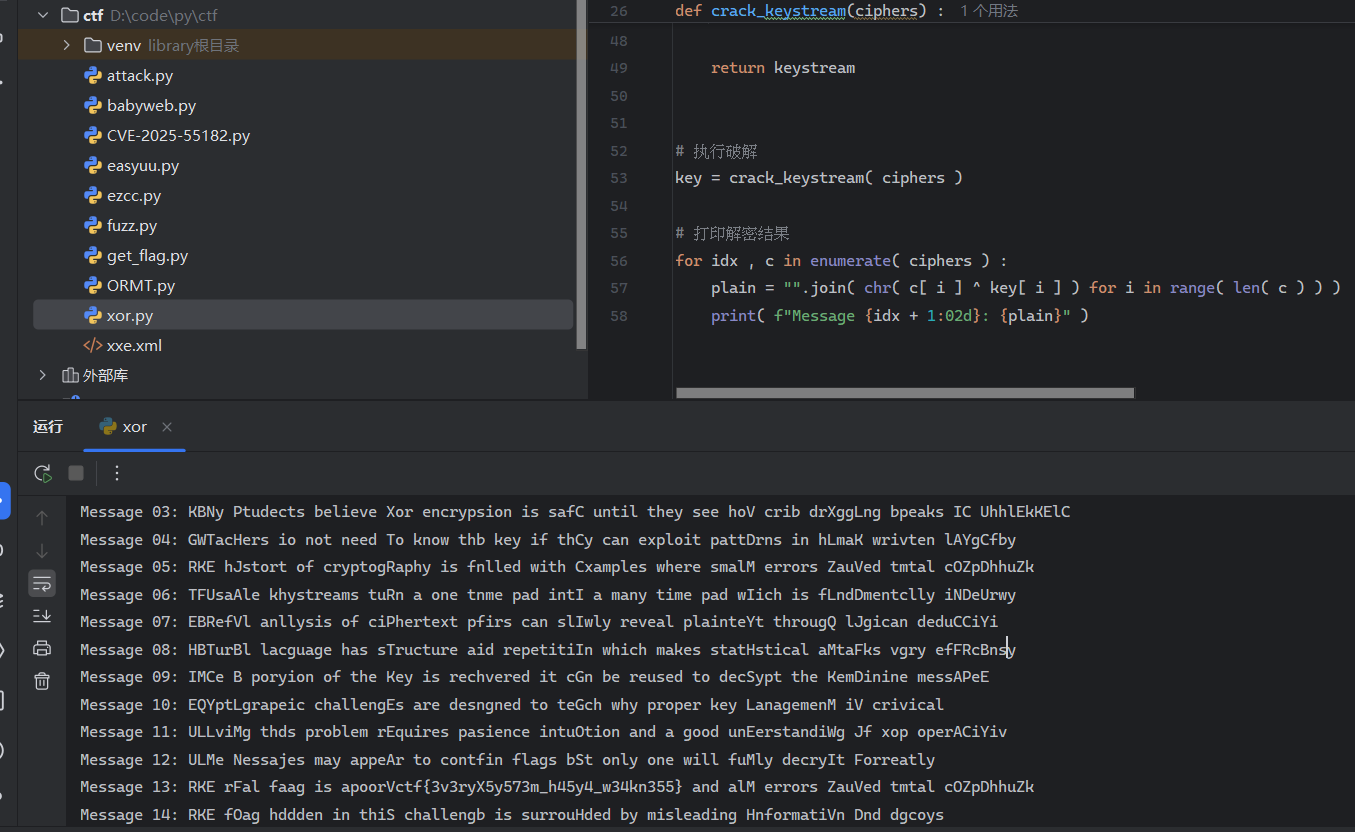Select the xor run tab

tap(134, 427)
